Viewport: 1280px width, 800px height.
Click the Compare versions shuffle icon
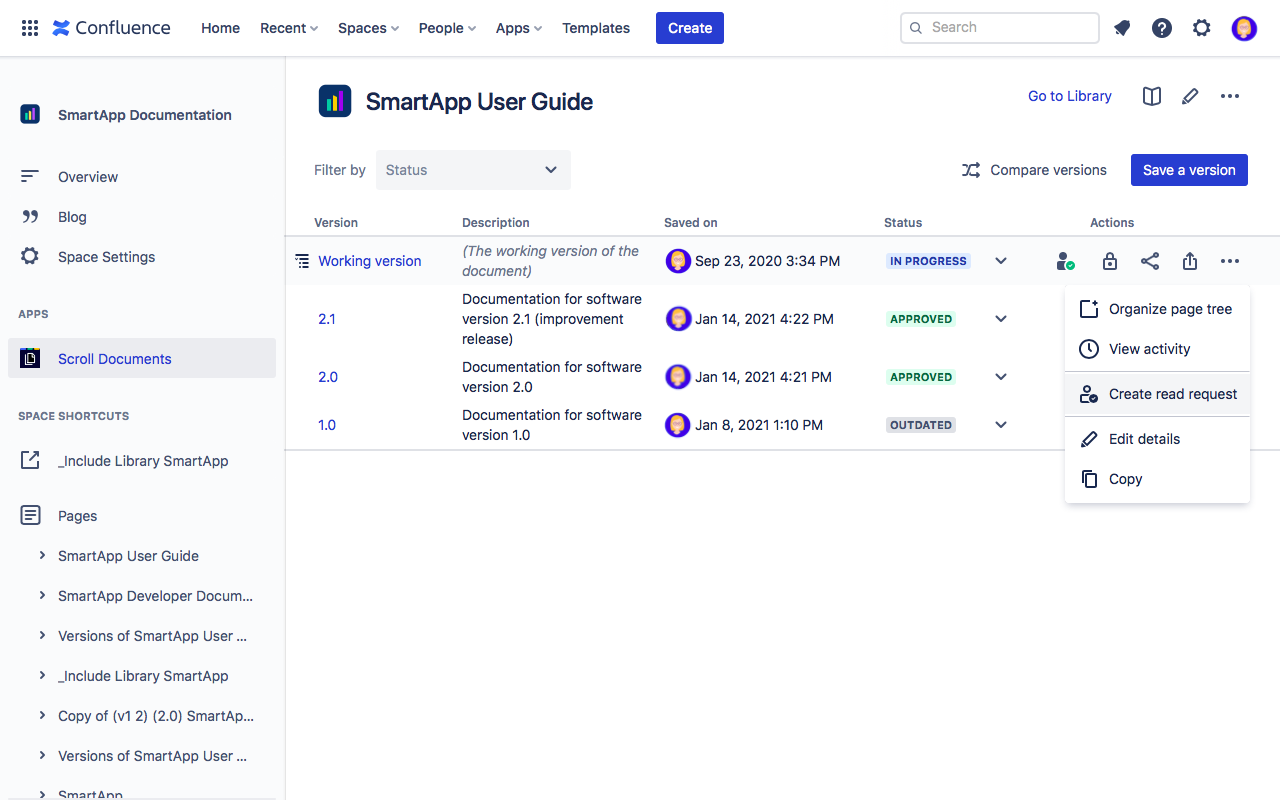[970, 170]
